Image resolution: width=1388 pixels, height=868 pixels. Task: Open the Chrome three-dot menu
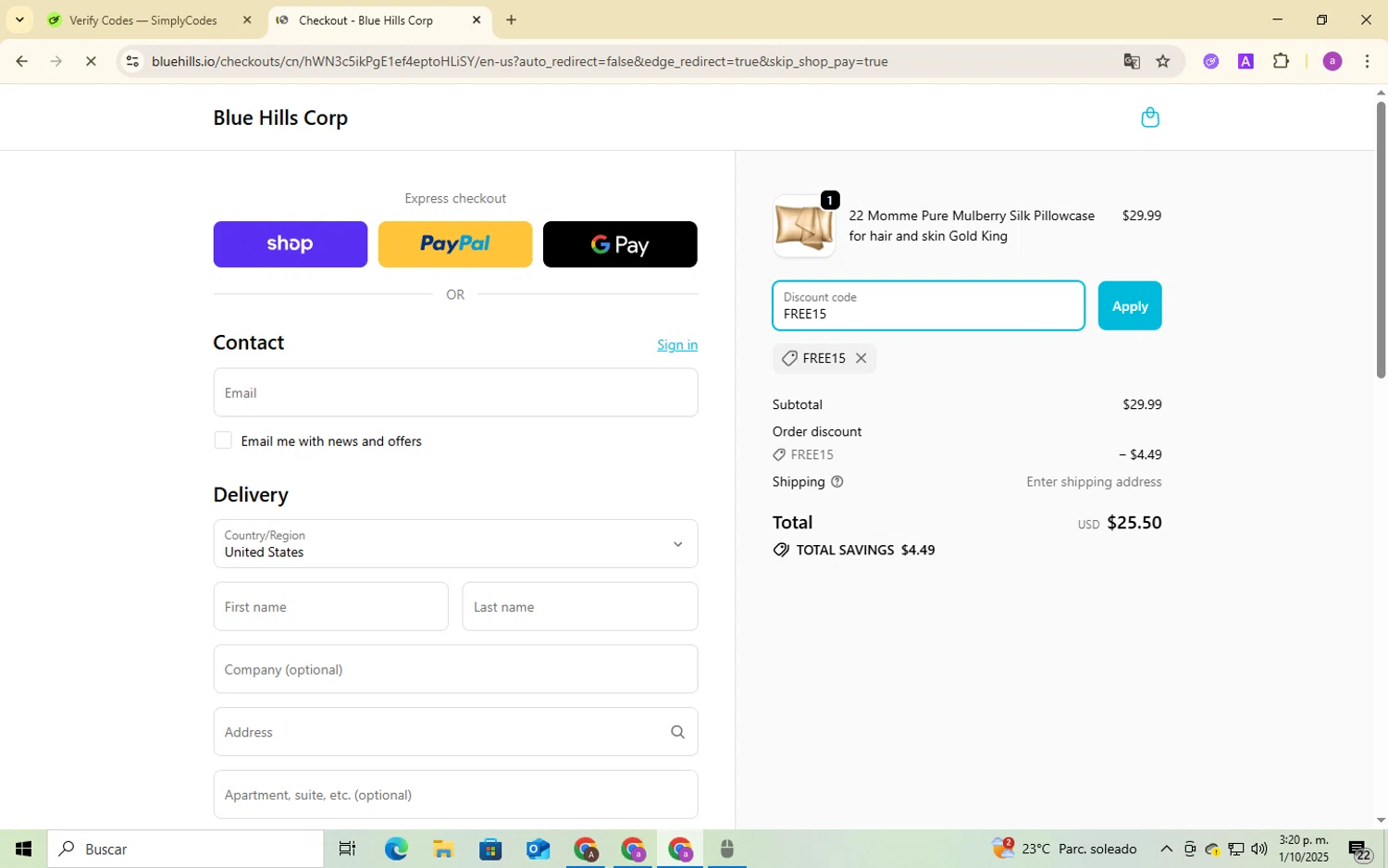point(1367,61)
